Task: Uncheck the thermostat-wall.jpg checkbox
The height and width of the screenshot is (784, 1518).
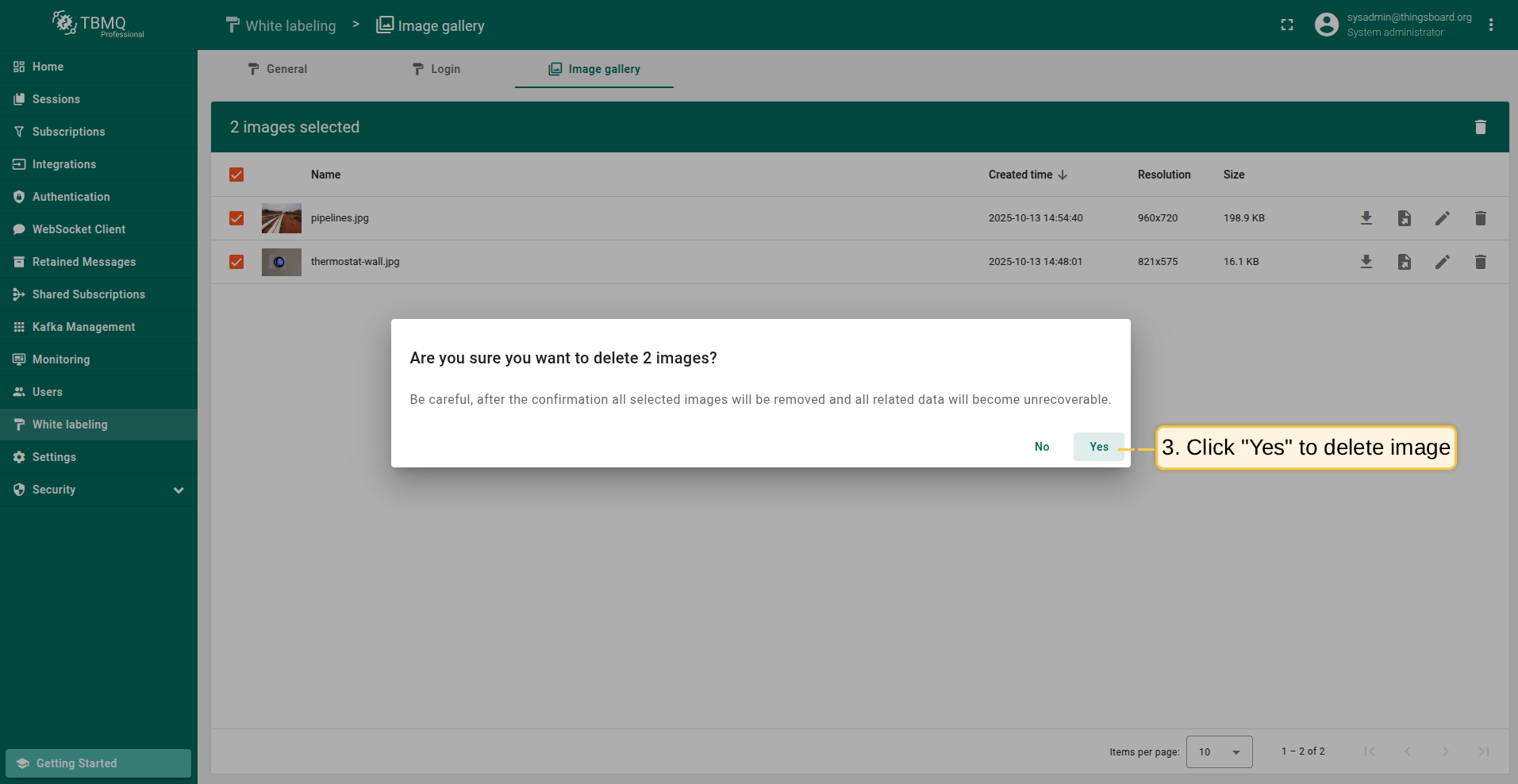Action: pyautogui.click(x=236, y=262)
